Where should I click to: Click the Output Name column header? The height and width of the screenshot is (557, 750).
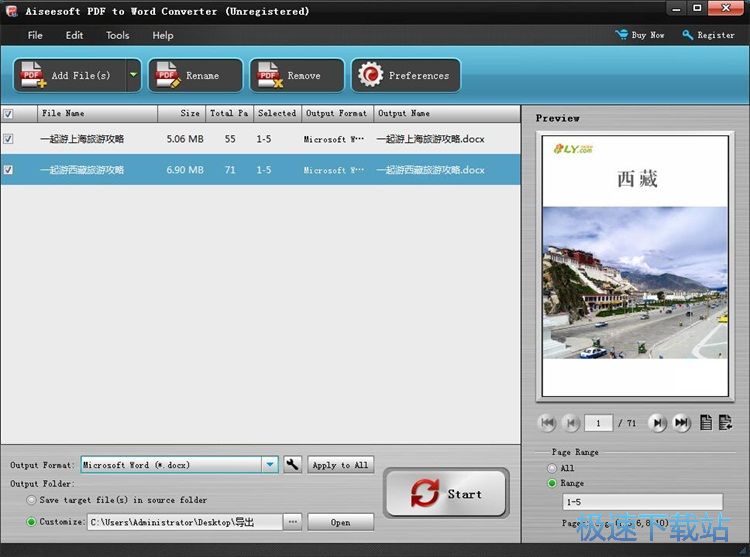click(447, 113)
